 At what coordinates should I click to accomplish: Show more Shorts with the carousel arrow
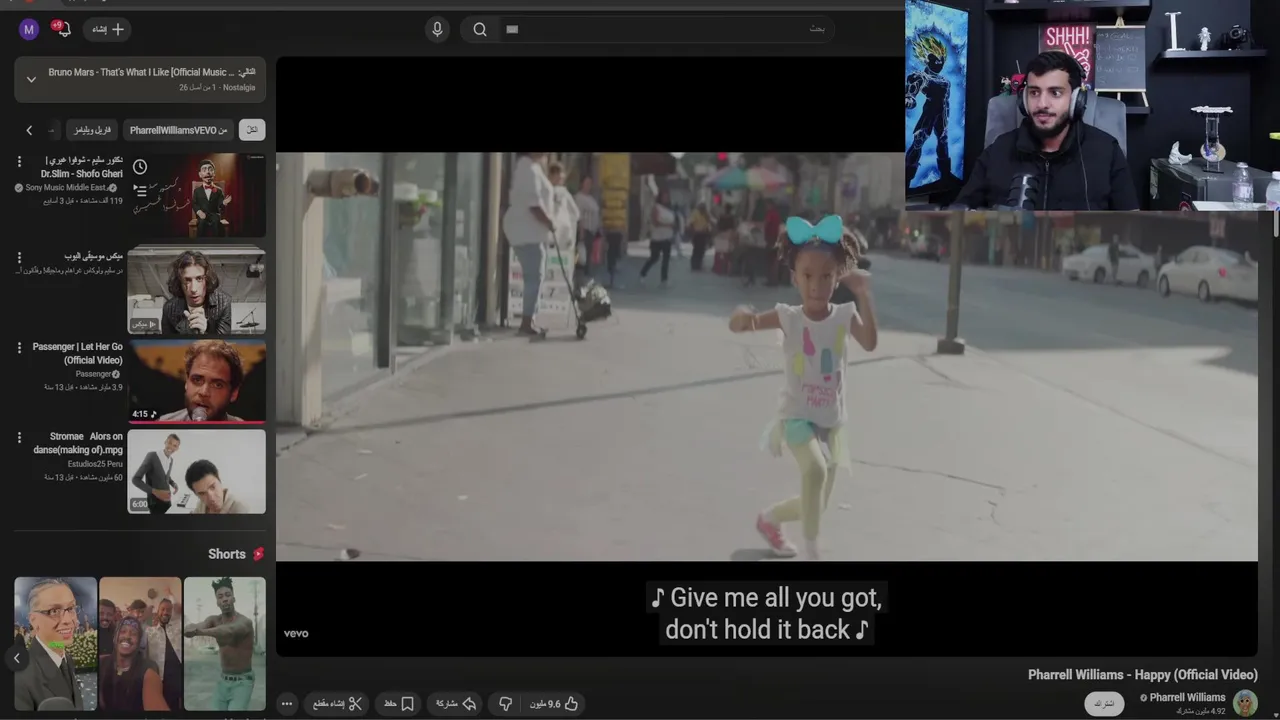(16, 658)
